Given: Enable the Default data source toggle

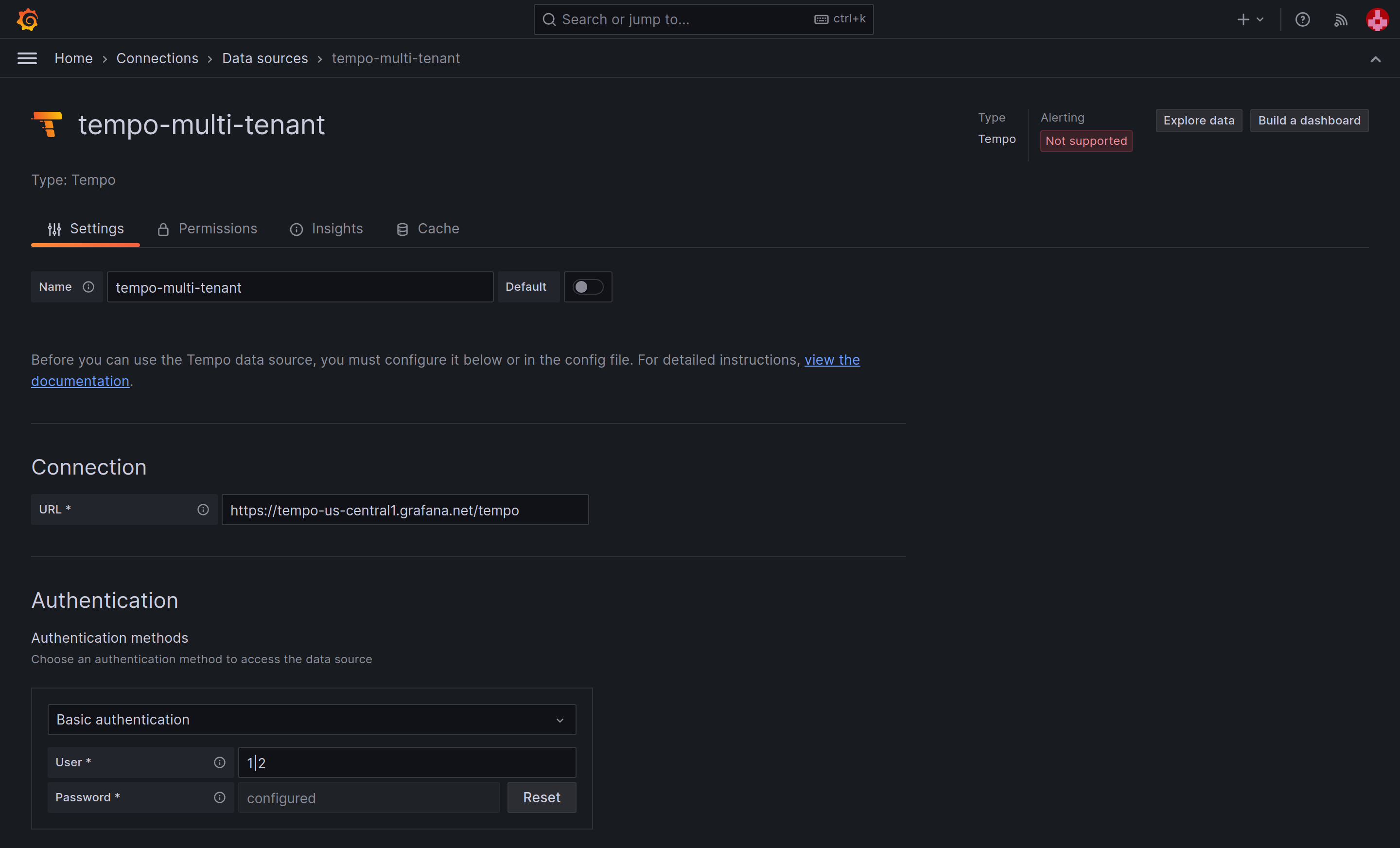Looking at the screenshot, I should [588, 286].
